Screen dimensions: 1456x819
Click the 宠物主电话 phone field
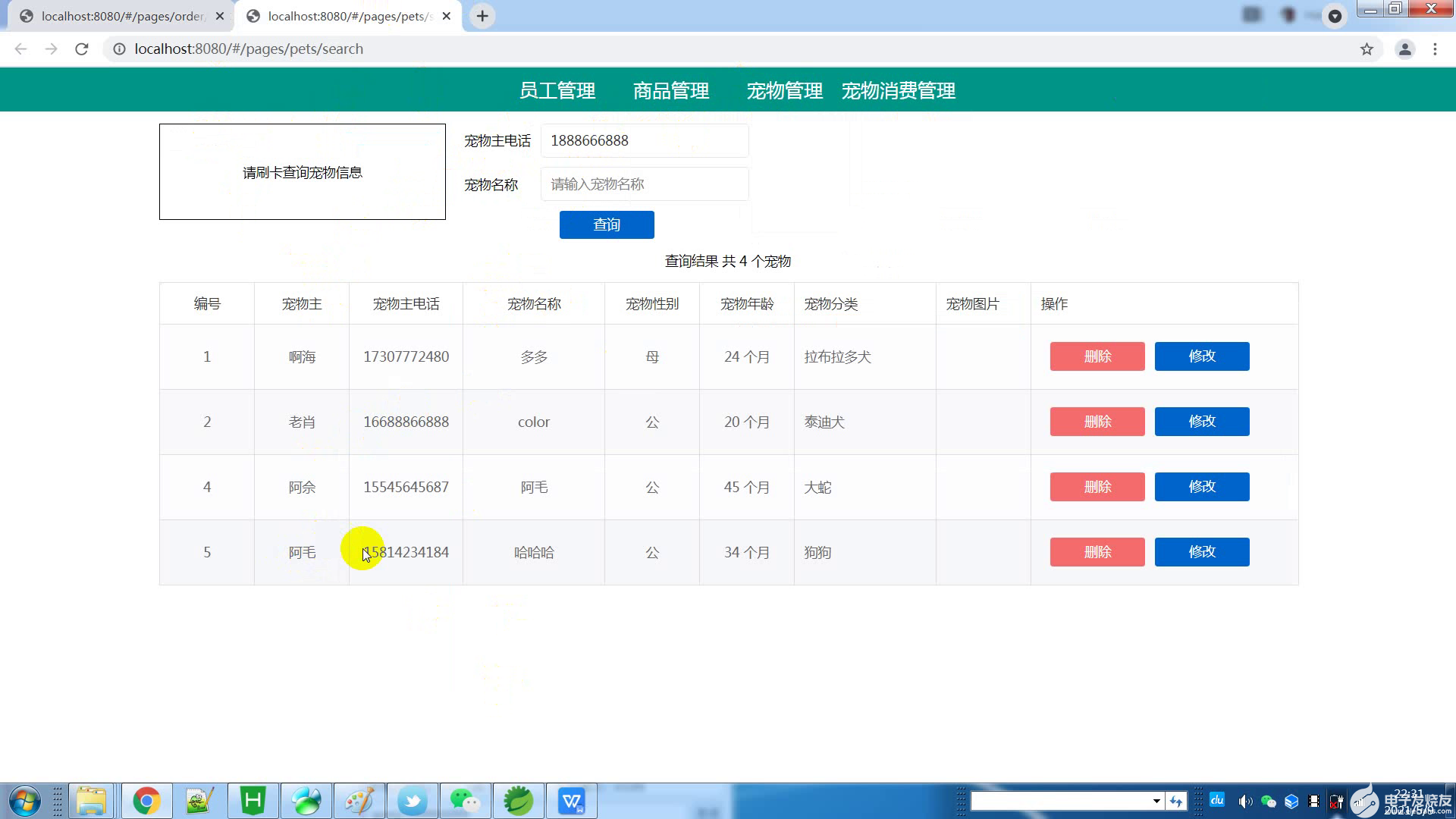click(645, 141)
